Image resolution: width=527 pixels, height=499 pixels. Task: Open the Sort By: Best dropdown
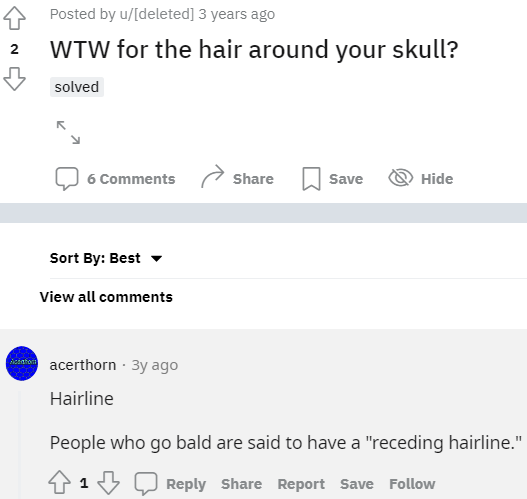pos(106,258)
